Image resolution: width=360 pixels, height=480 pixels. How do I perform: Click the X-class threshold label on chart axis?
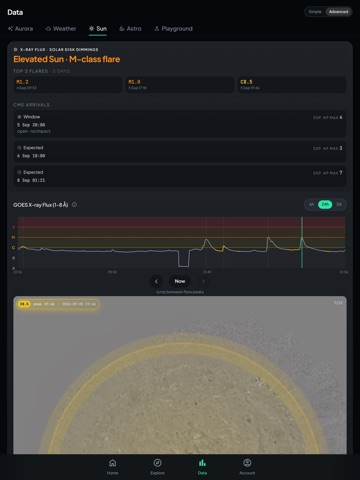tap(14, 227)
